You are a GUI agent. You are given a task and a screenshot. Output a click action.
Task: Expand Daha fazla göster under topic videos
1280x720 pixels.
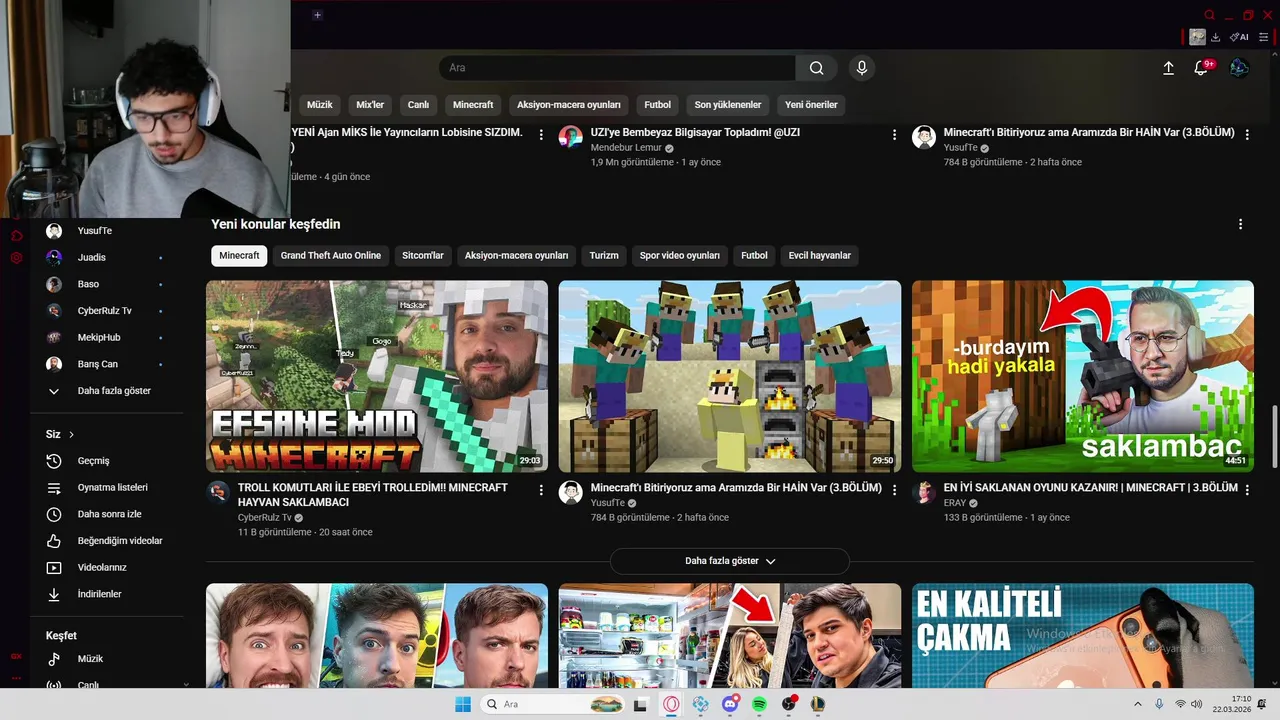(730, 561)
